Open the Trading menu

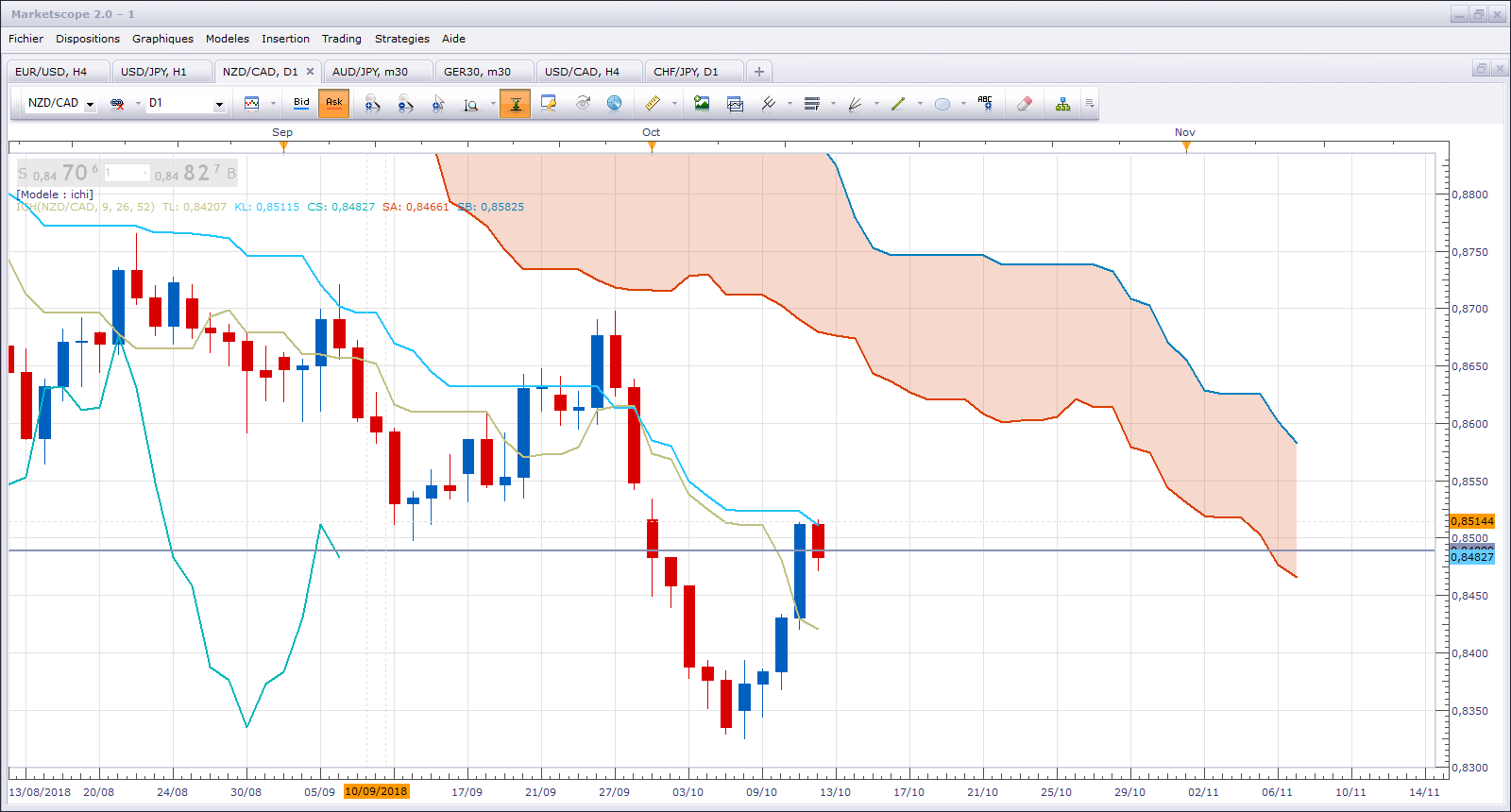(x=341, y=39)
